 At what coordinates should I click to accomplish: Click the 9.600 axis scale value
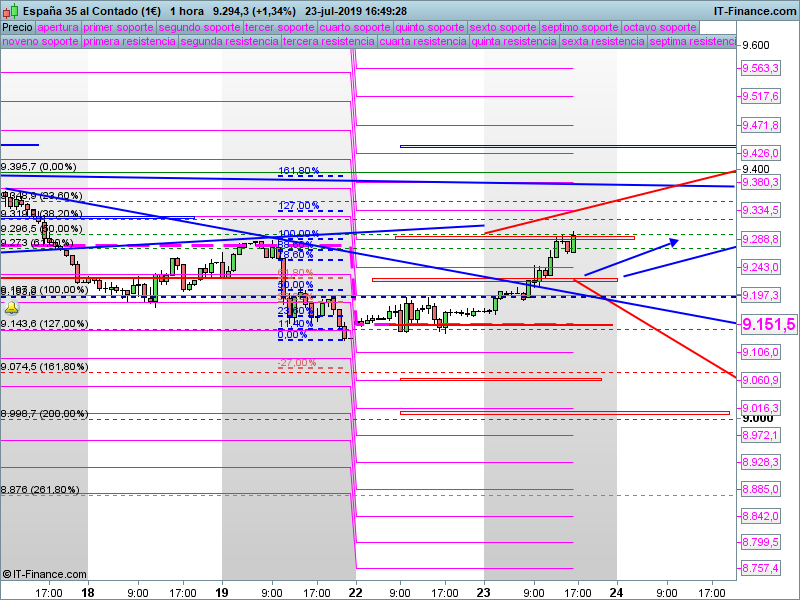point(756,45)
